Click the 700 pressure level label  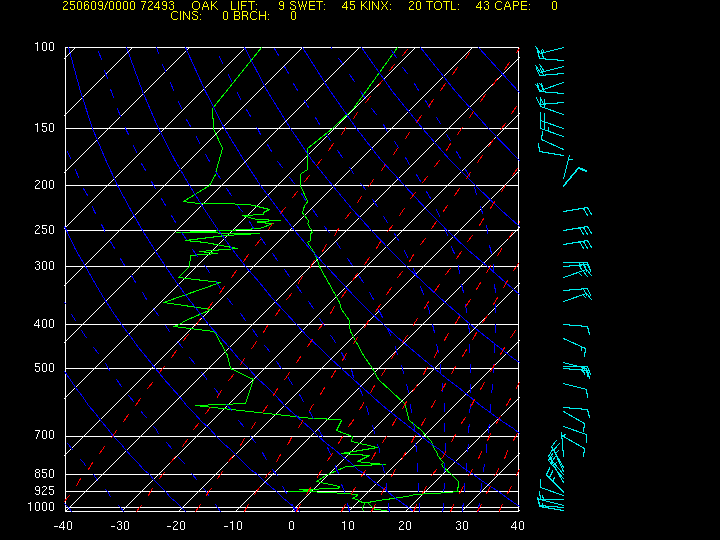pyautogui.click(x=45, y=435)
